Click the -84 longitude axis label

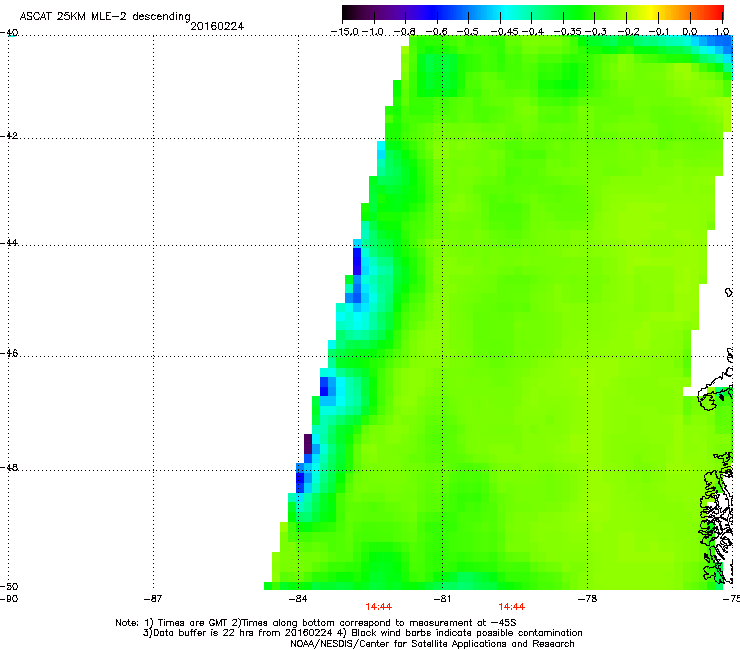(297, 599)
